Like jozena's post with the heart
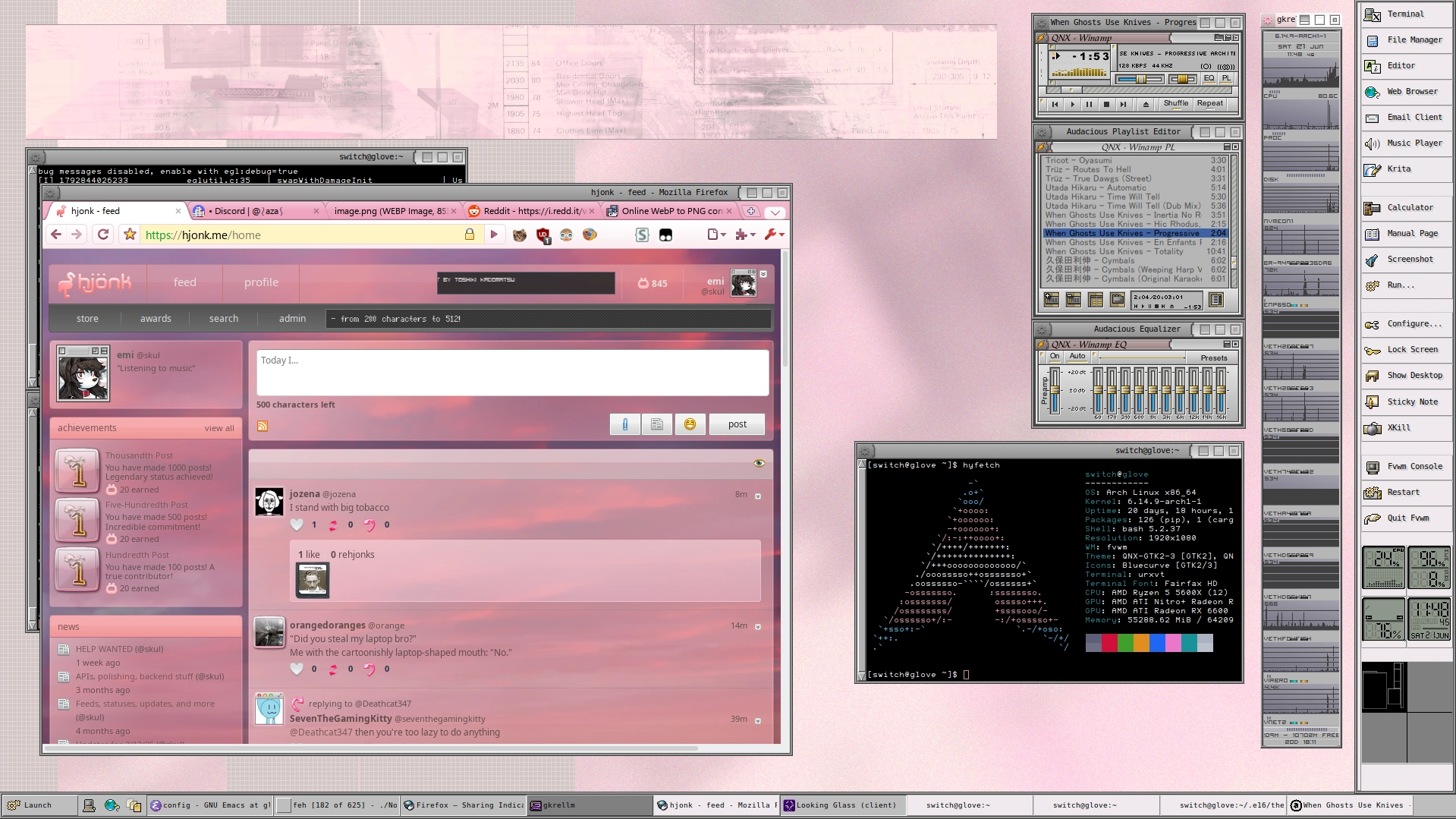The height and width of the screenshot is (819, 1456). pyautogui.click(x=297, y=524)
